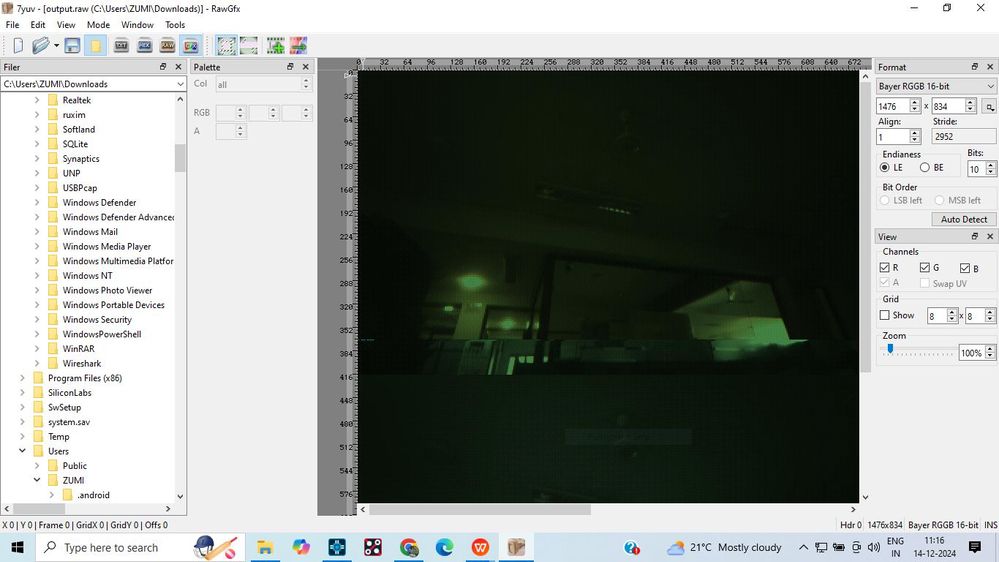Image resolution: width=999 pixels, height=562 pixels.
Task: Click the New file toolbar icon
Action: pos(18,45)
